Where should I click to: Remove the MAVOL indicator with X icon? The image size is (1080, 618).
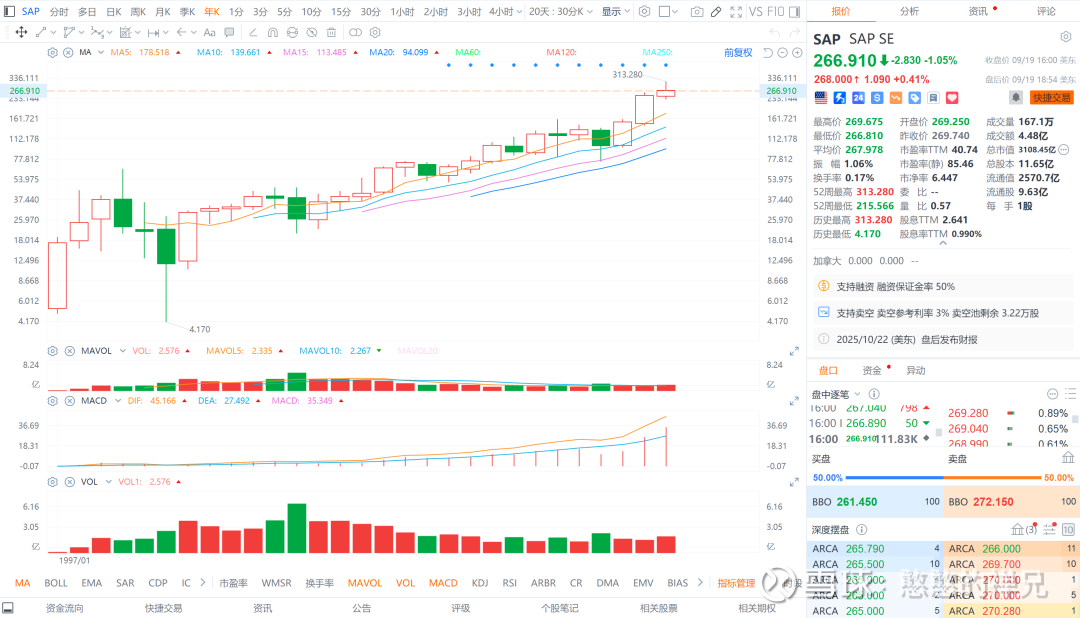pyautogui.click(x=70, y=351)
